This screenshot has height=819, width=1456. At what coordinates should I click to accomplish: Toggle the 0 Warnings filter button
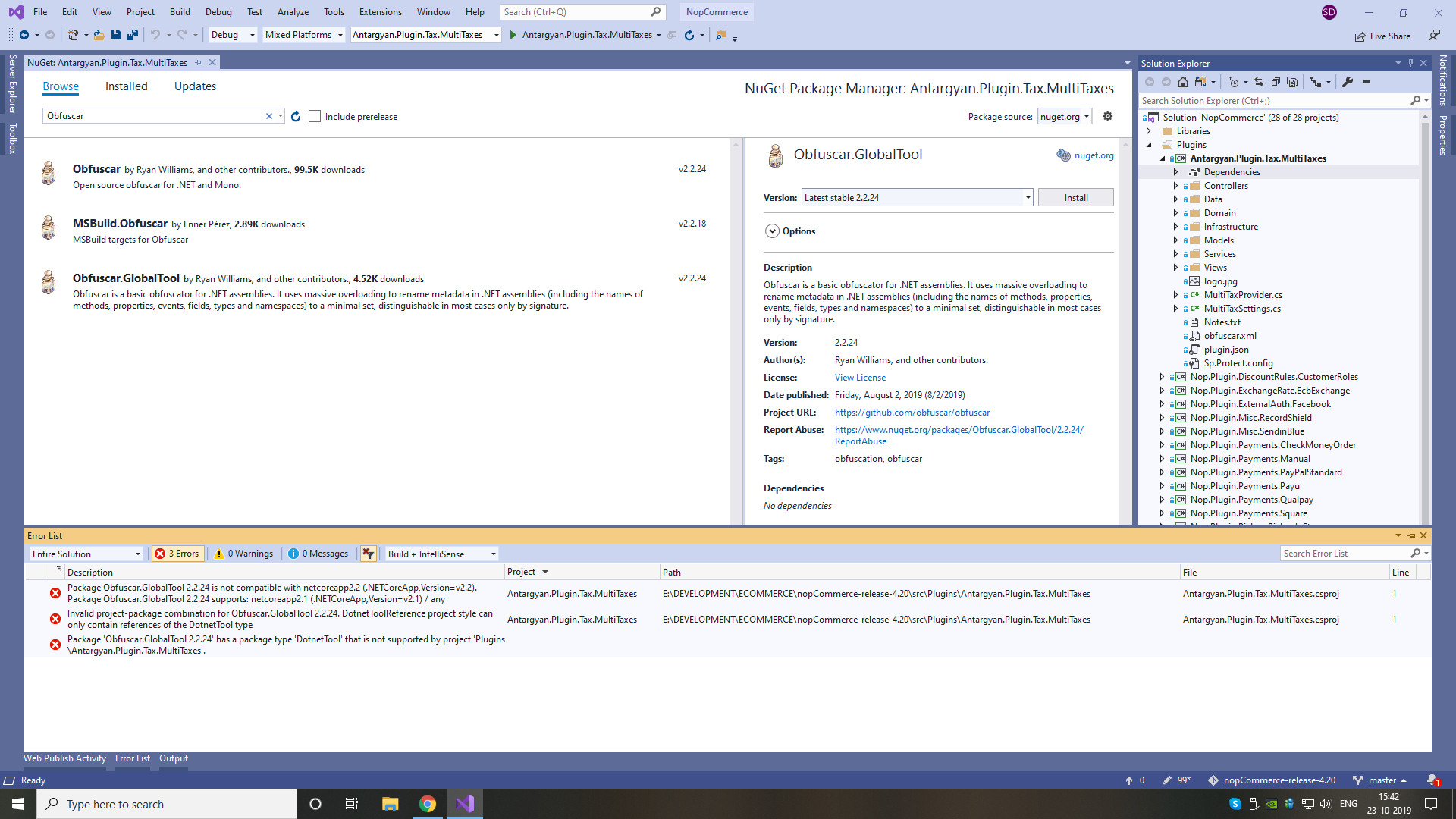coord(243,554)
